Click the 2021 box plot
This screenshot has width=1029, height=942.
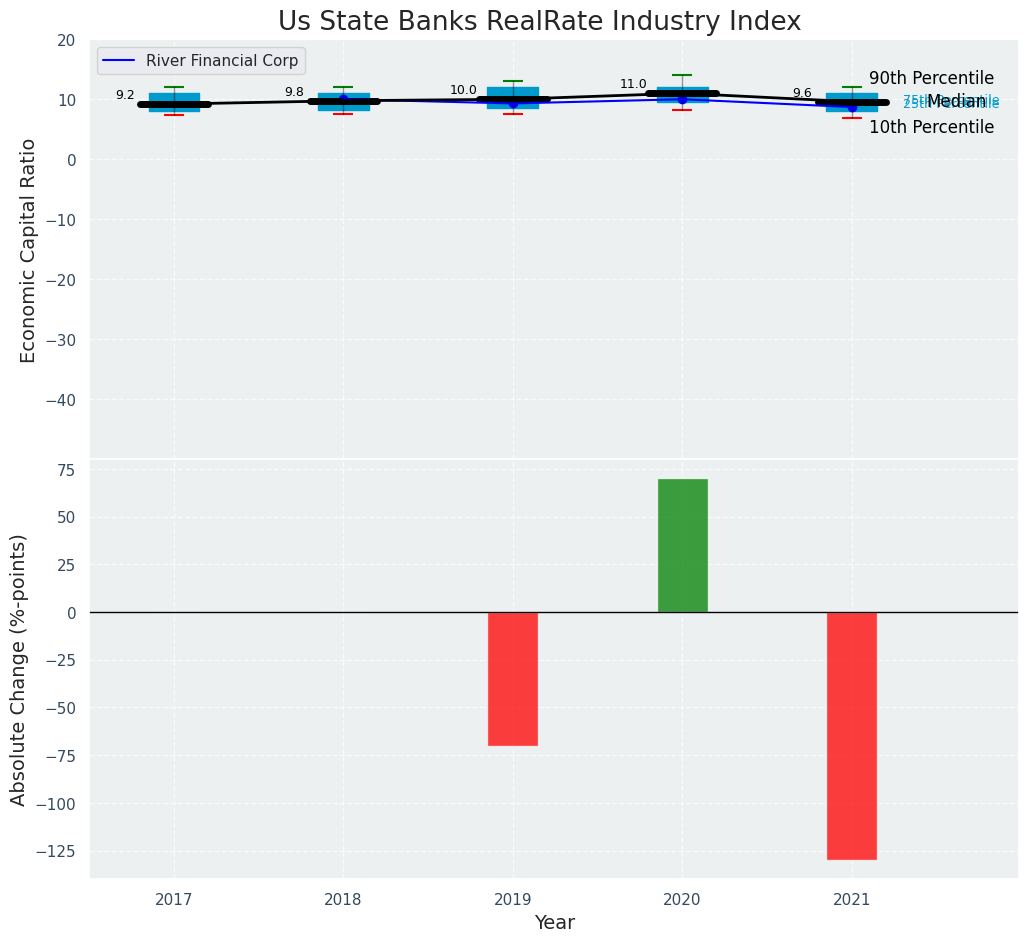tap(852, 102)
